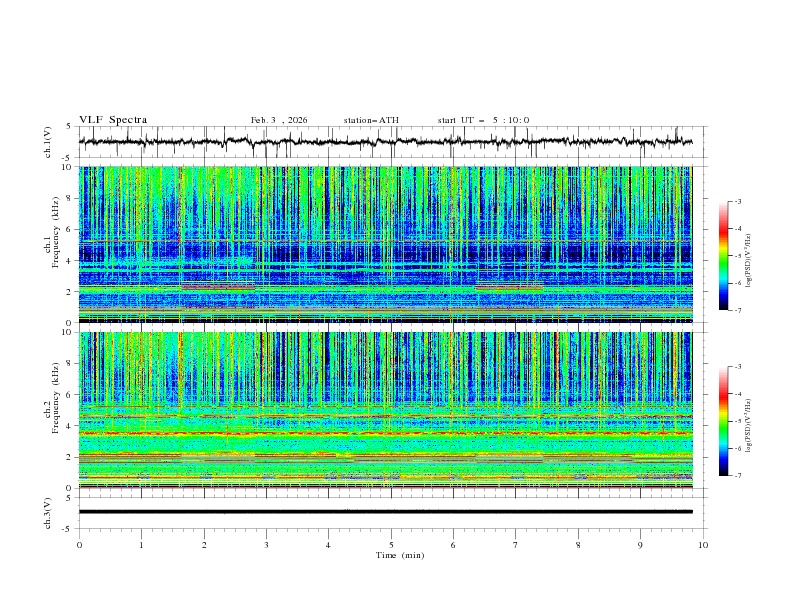This screenshot has width=792, height=612.
Task: Click the "5" tick on ch.3(V) axis
Action: (x=69, y=497)
